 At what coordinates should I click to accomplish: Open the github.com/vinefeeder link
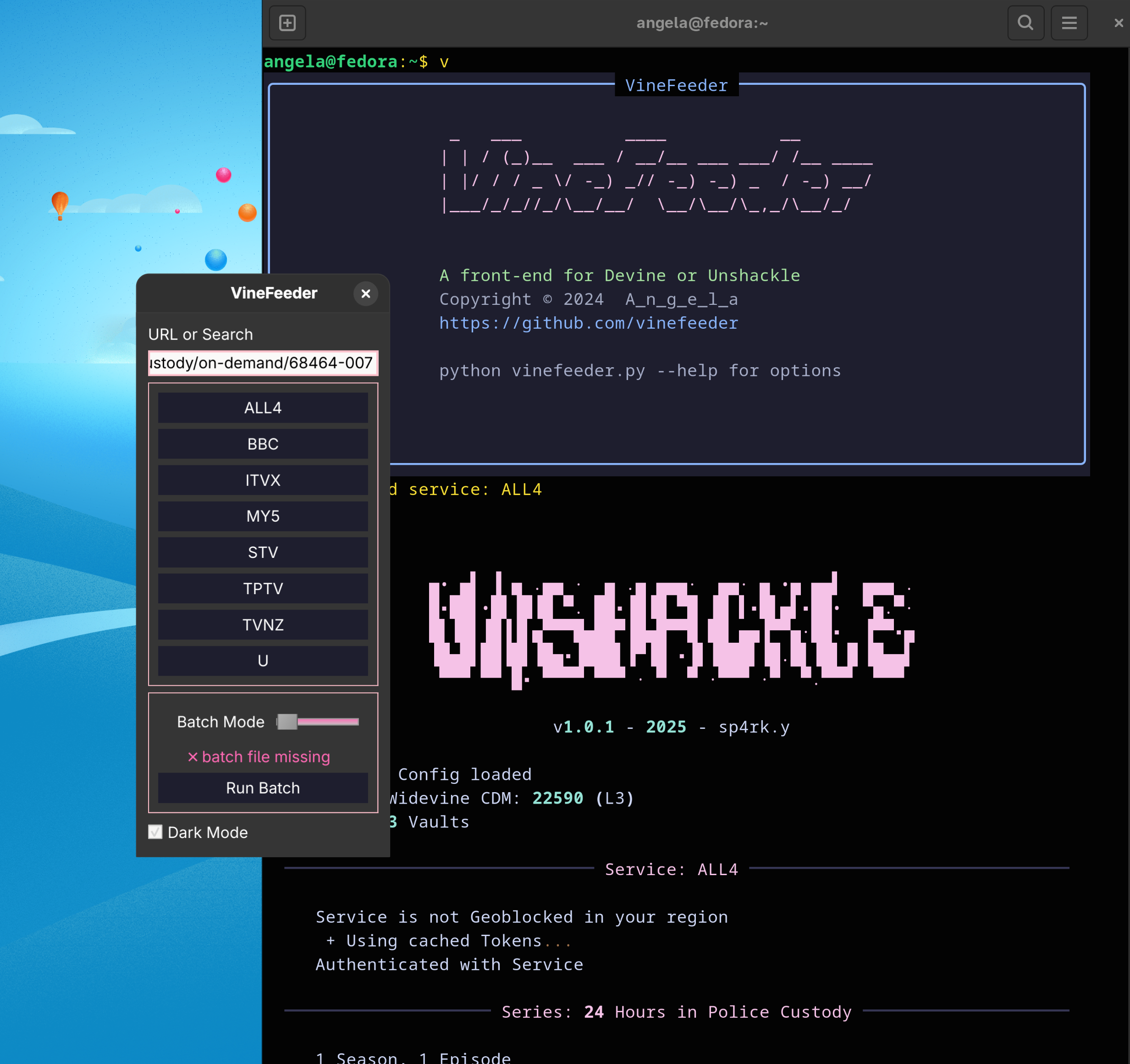(x=588, y=323)
